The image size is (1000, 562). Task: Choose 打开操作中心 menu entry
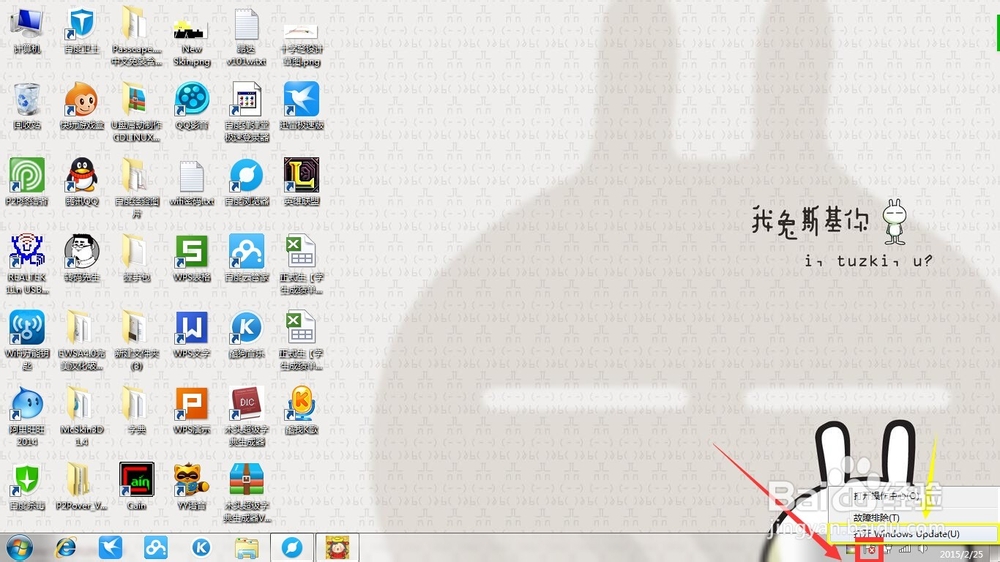click(x=887, y=496)
